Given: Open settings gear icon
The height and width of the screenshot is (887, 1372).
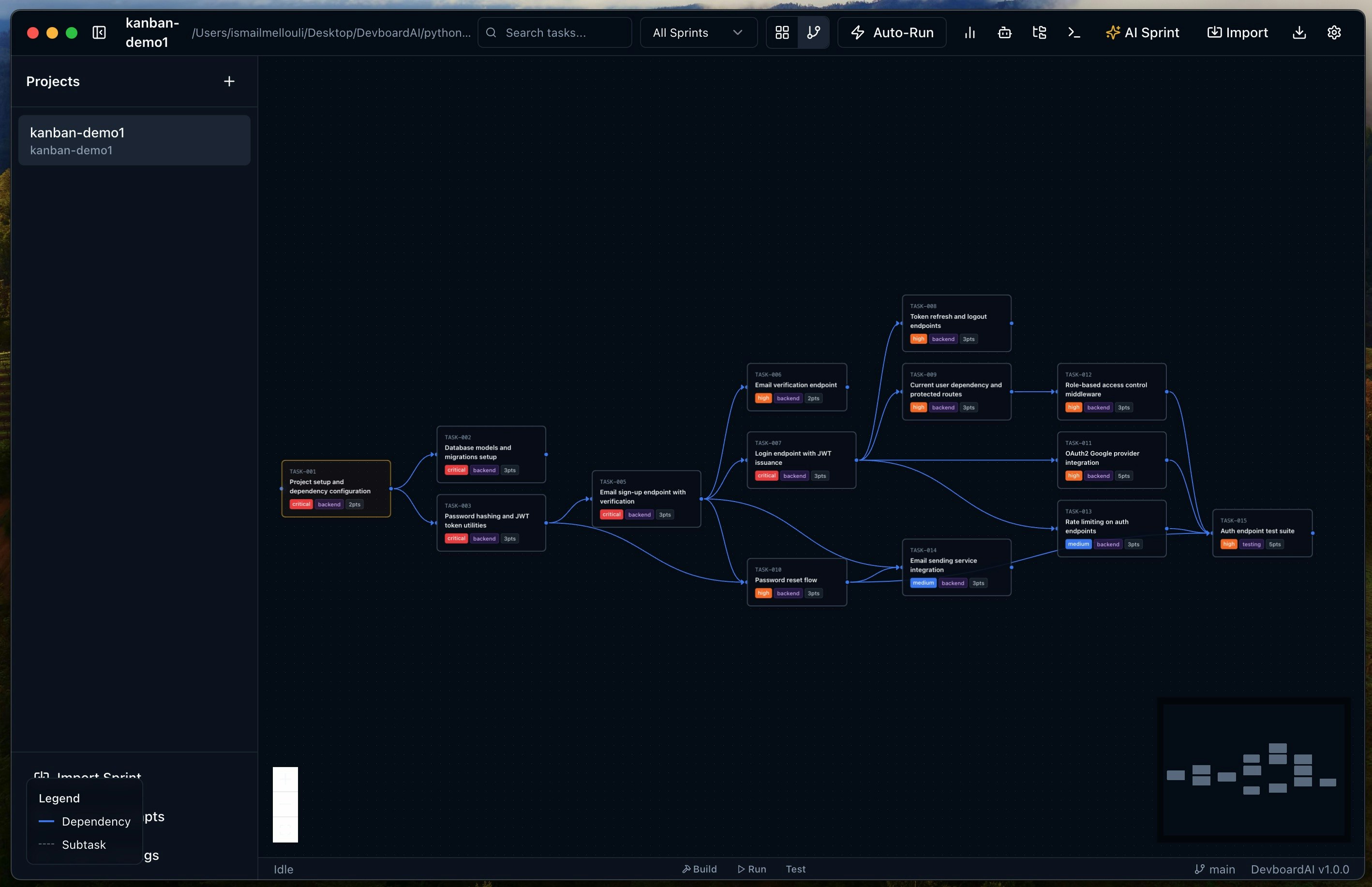Looking at the screenshot, I should [1334, 33].
